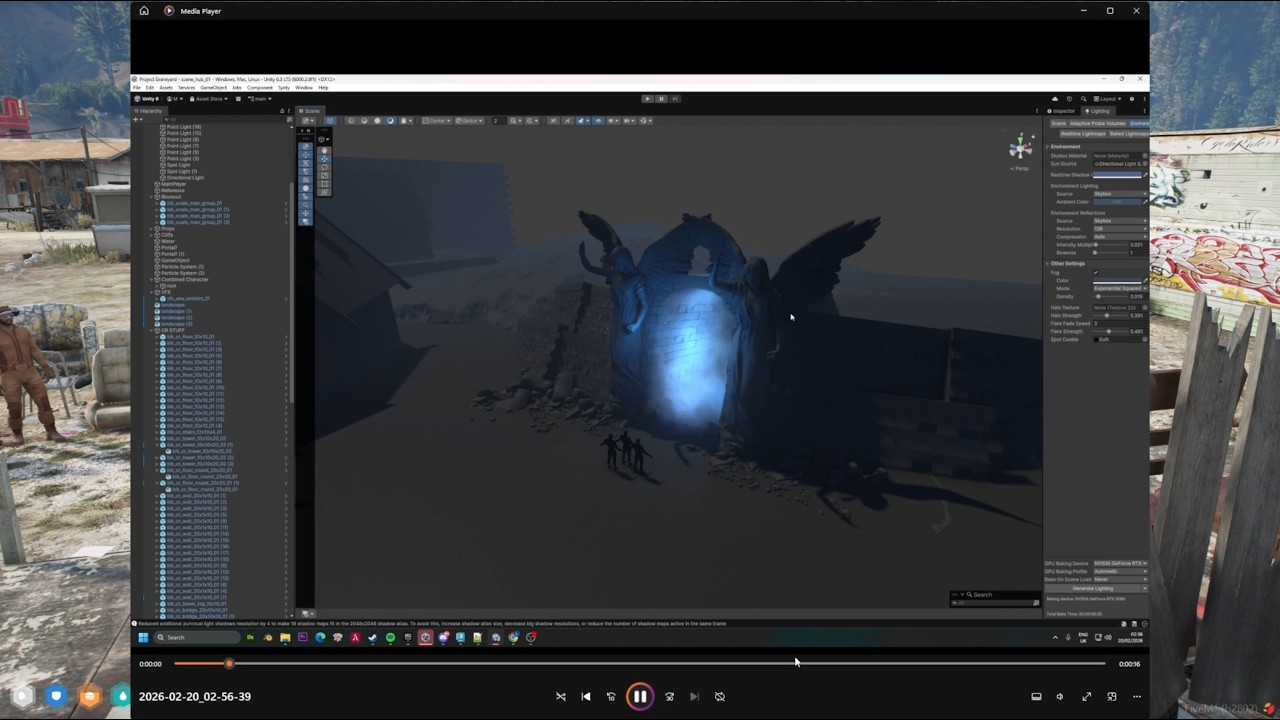This screenshot has width=1280, height=720.
Task: Open Unity cloud services icon
Action: 1054,99
